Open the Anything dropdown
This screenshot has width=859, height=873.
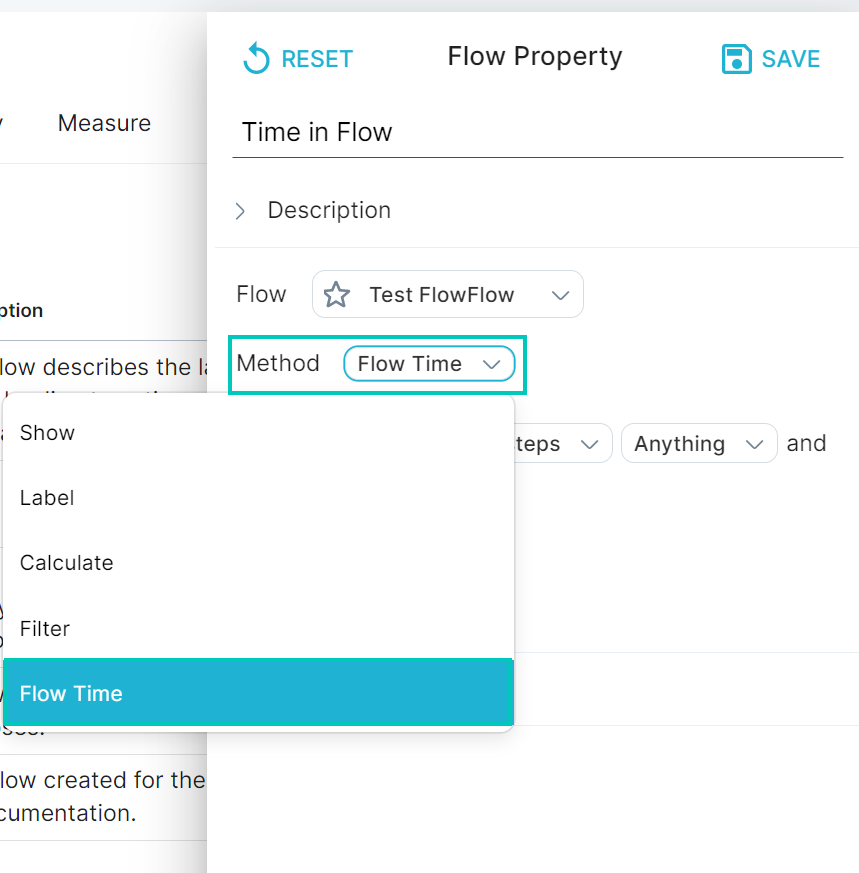point(698,443)
